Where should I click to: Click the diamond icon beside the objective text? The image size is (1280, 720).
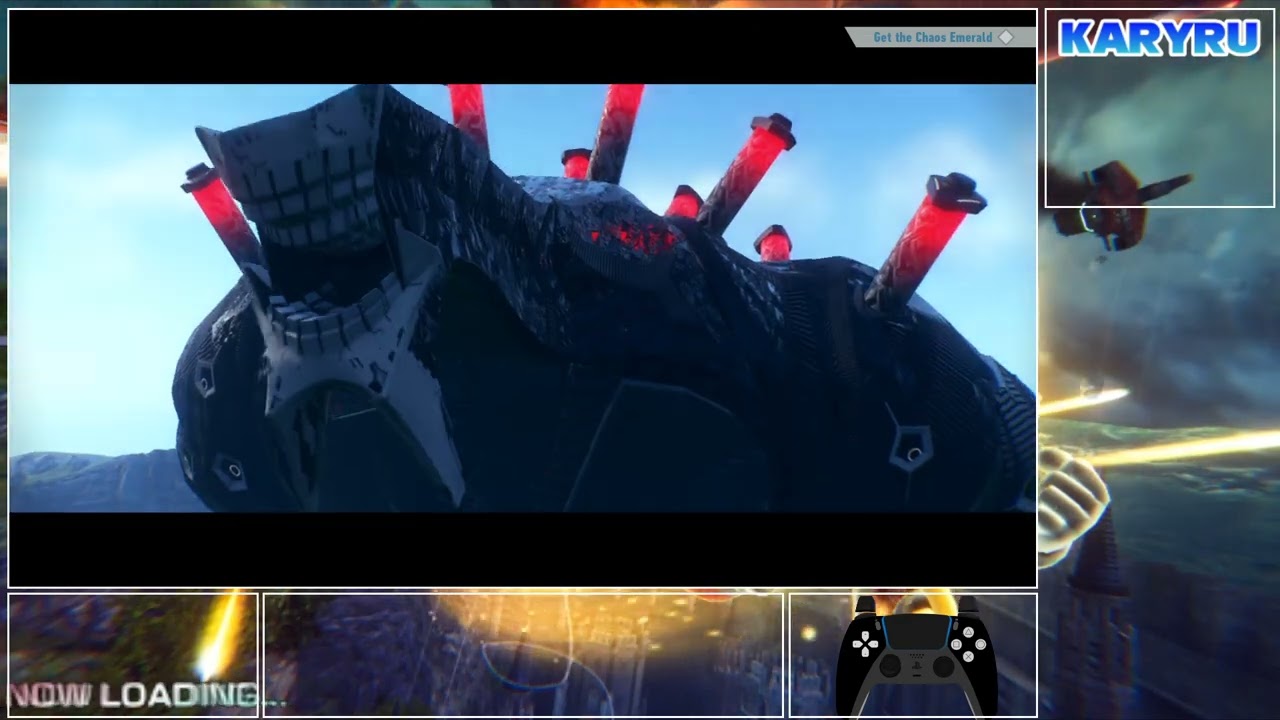tap(1006, 37)
